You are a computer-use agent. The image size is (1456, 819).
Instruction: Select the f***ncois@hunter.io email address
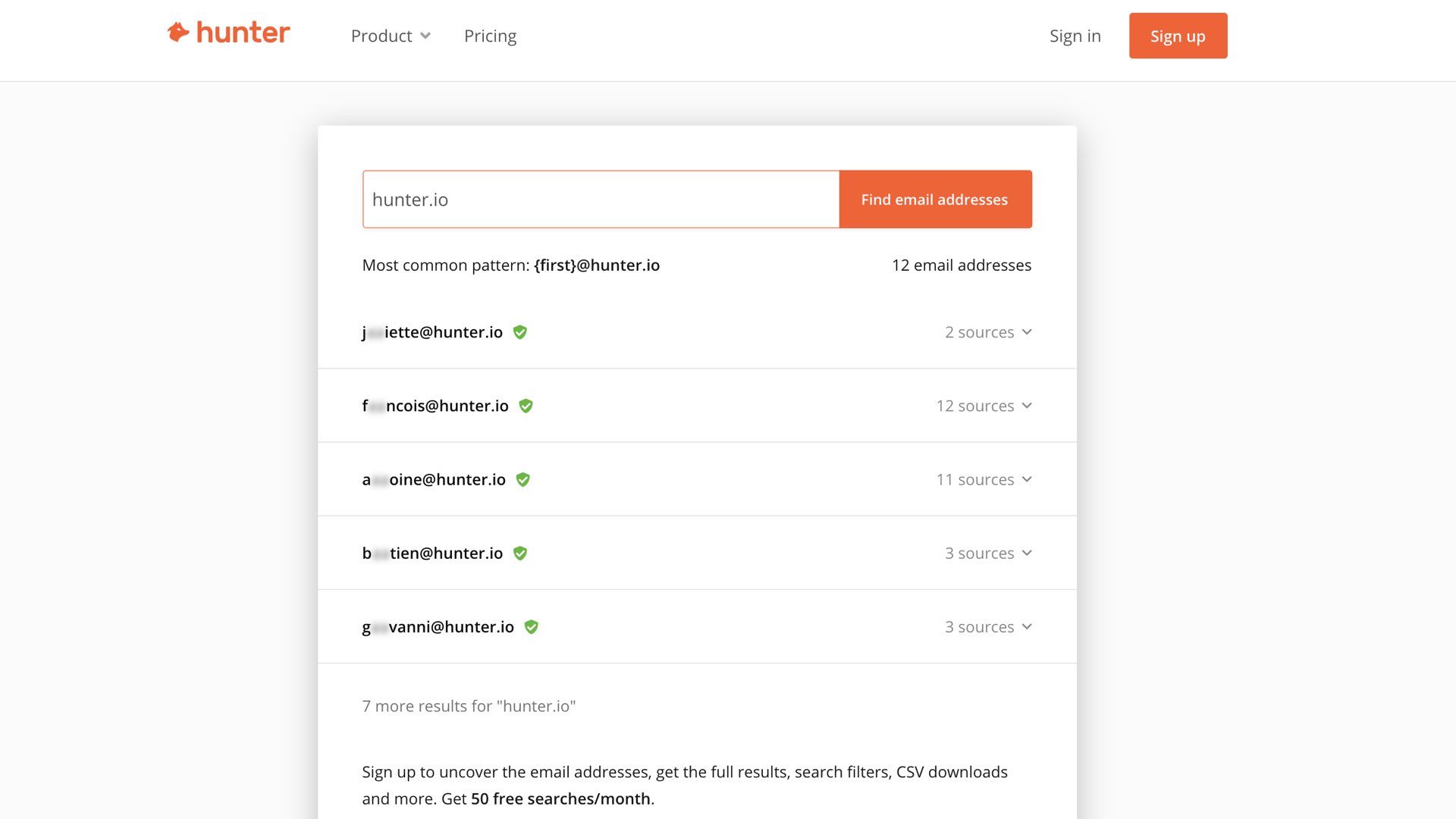[435, 406]
